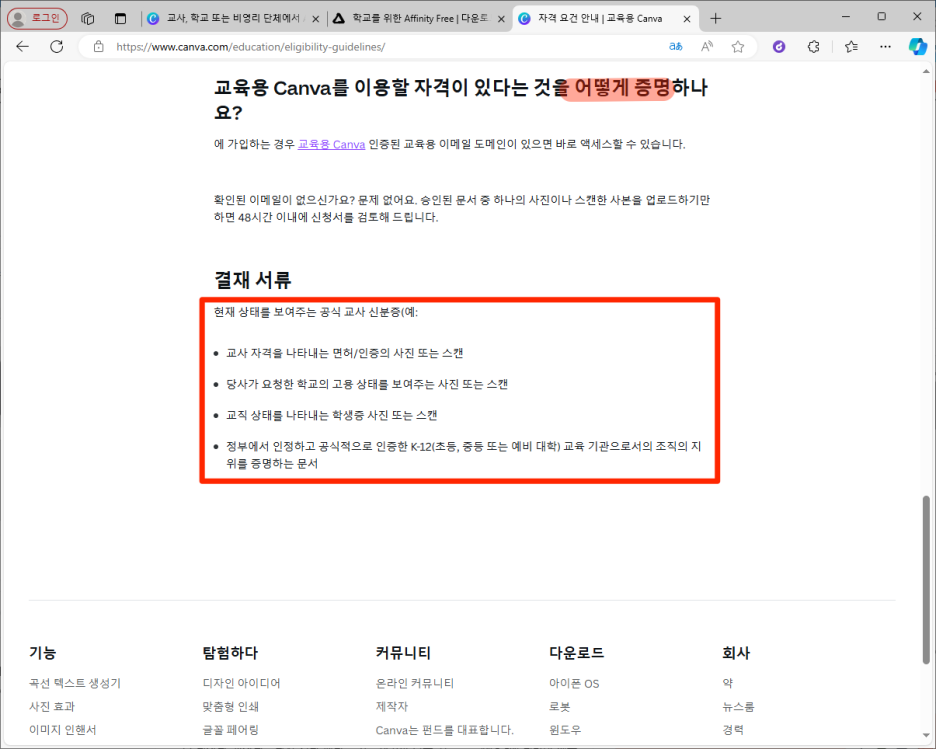The image size is (936, 749).
Task: Open the 아이폰 OS download link
Action: [574, 683]
